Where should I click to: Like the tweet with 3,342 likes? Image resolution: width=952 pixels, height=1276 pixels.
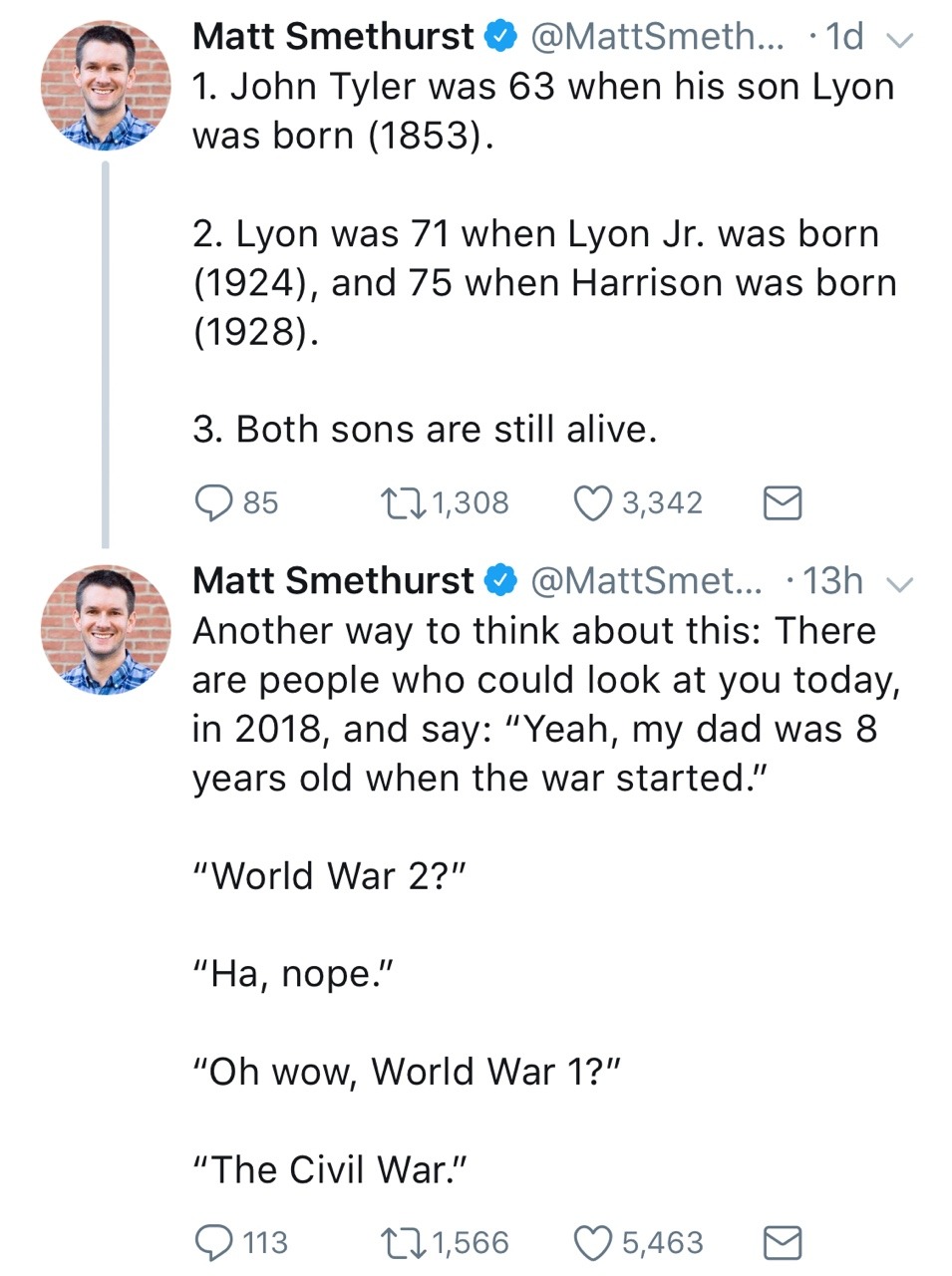pos(592,502)
